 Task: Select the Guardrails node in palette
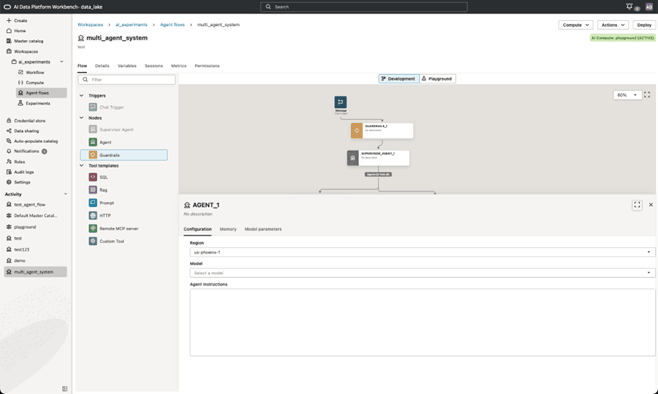click(x=124, y=155)
